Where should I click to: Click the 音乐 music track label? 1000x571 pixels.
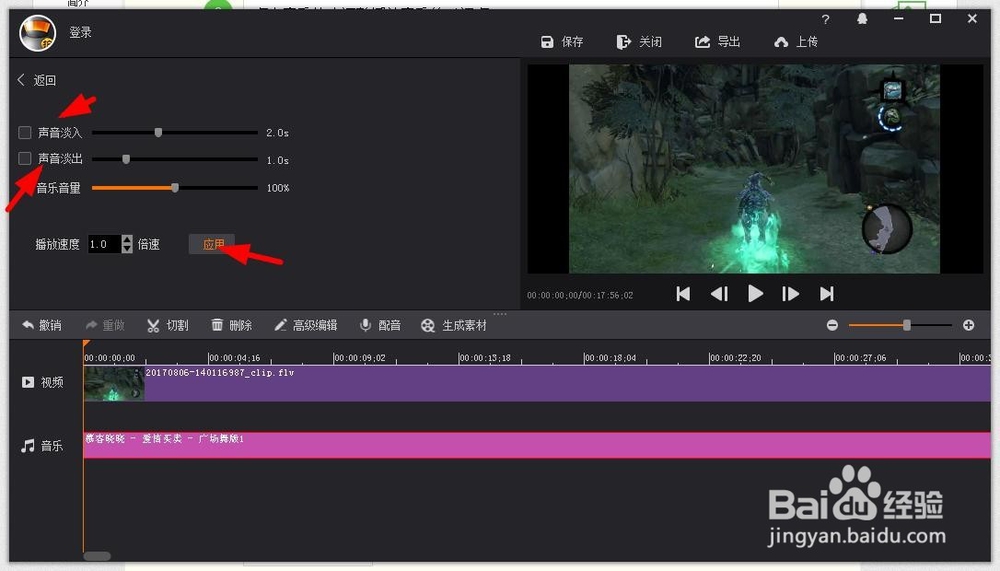[42, 445]
